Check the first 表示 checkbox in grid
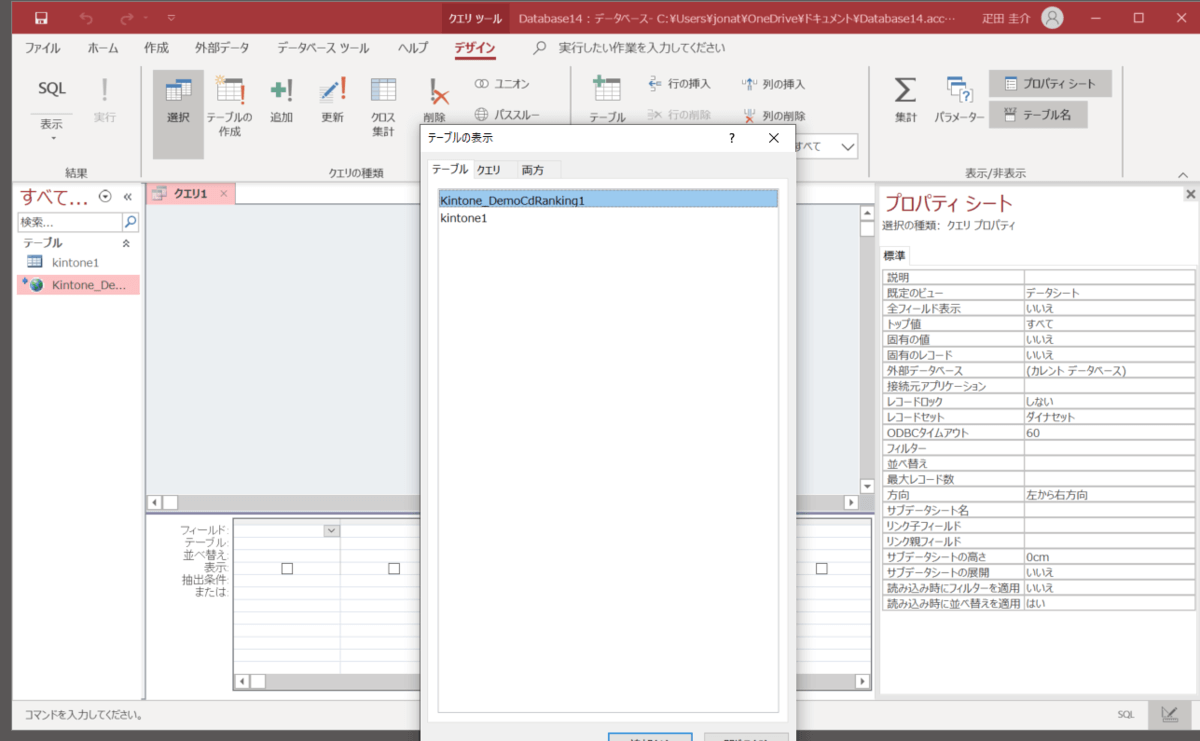The image size is (1200, 741). coord(287,568)
